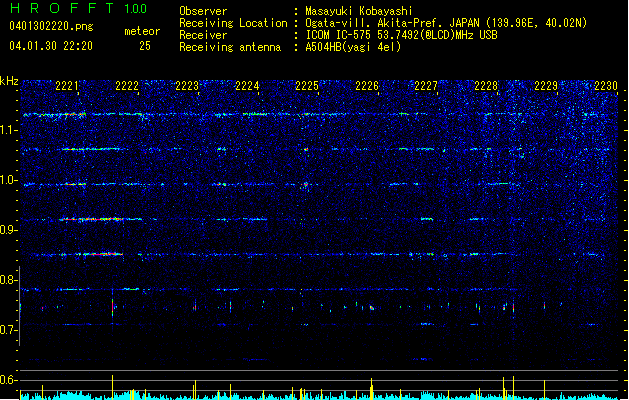Screen dimensions: 629x400
Task: Click time marker 2223
Action: (187, 85)
